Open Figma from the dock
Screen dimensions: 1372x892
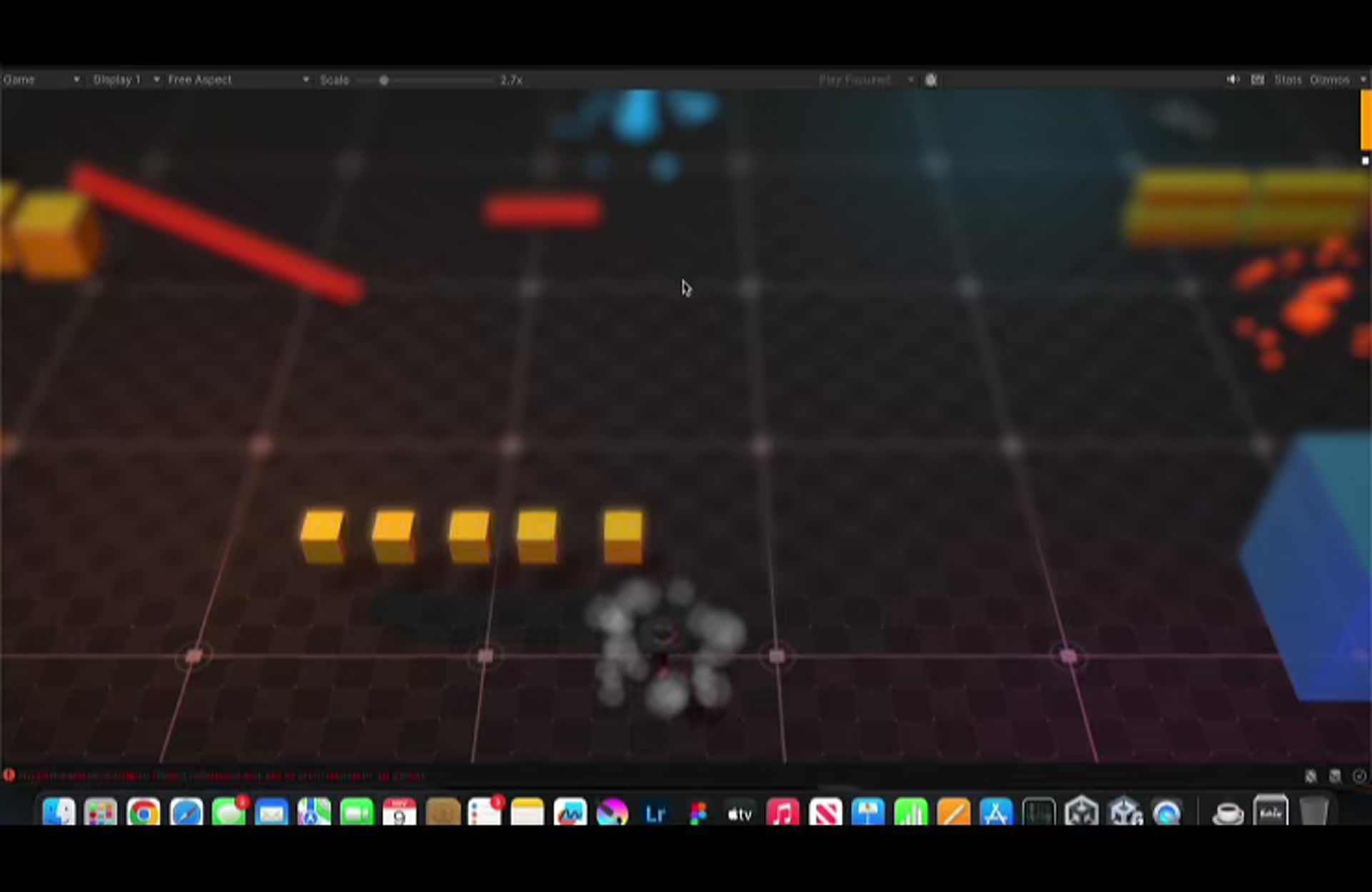tap(698, 812)
